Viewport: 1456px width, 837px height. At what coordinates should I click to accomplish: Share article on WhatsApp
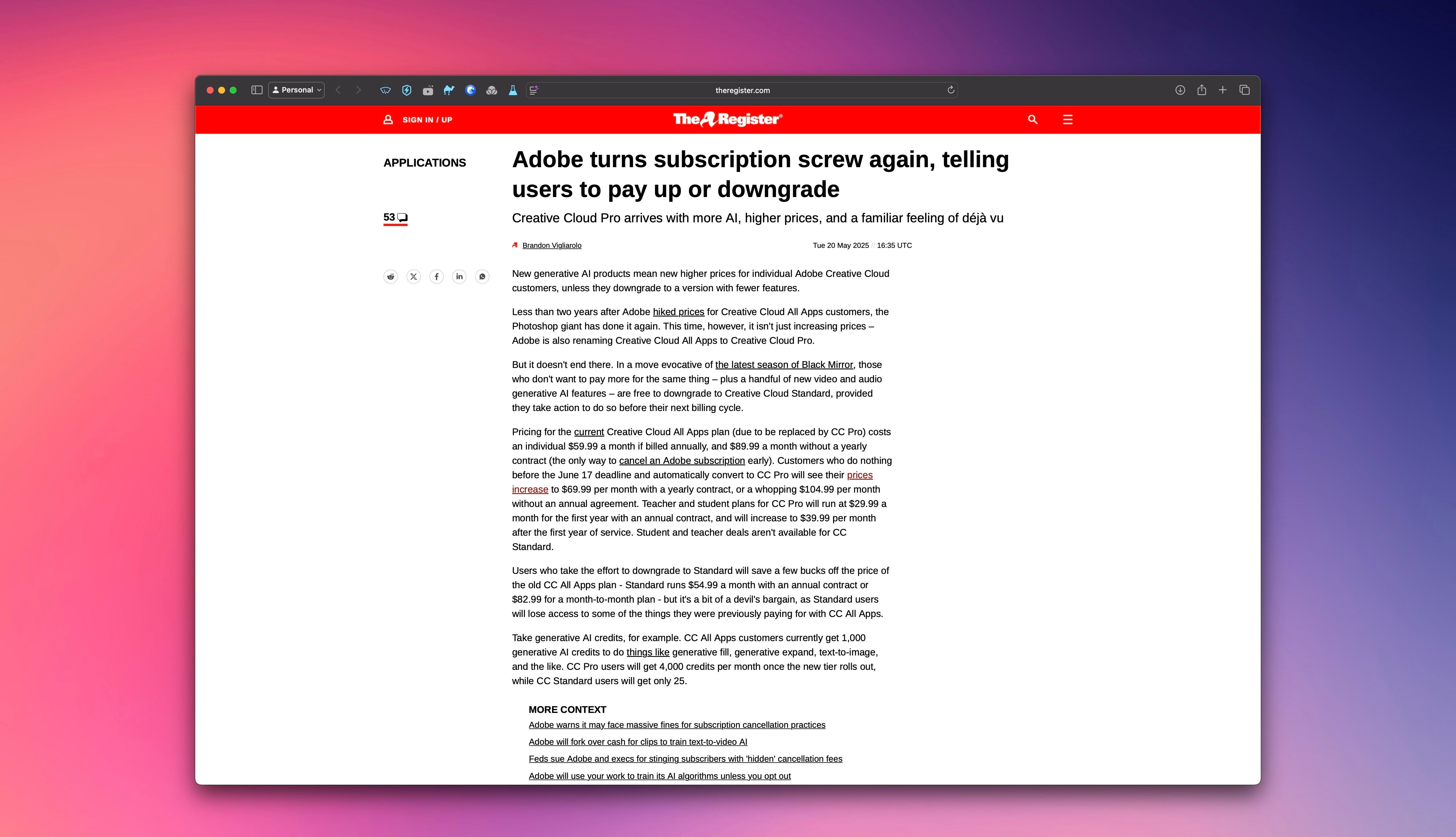tap(483, 277)
